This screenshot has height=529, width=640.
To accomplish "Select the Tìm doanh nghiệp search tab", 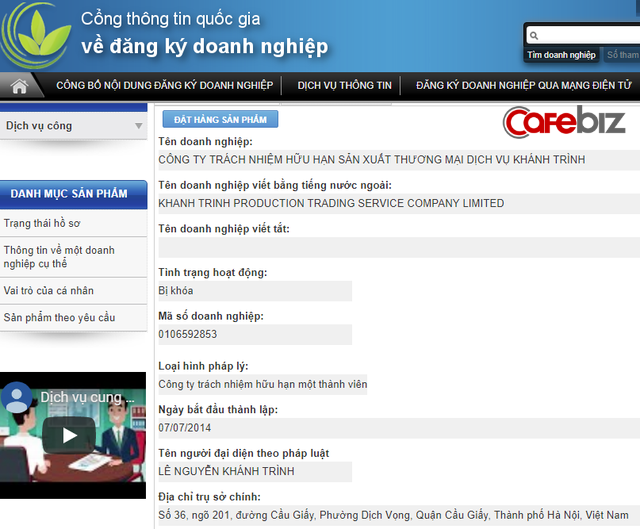I will click(563, 55).
